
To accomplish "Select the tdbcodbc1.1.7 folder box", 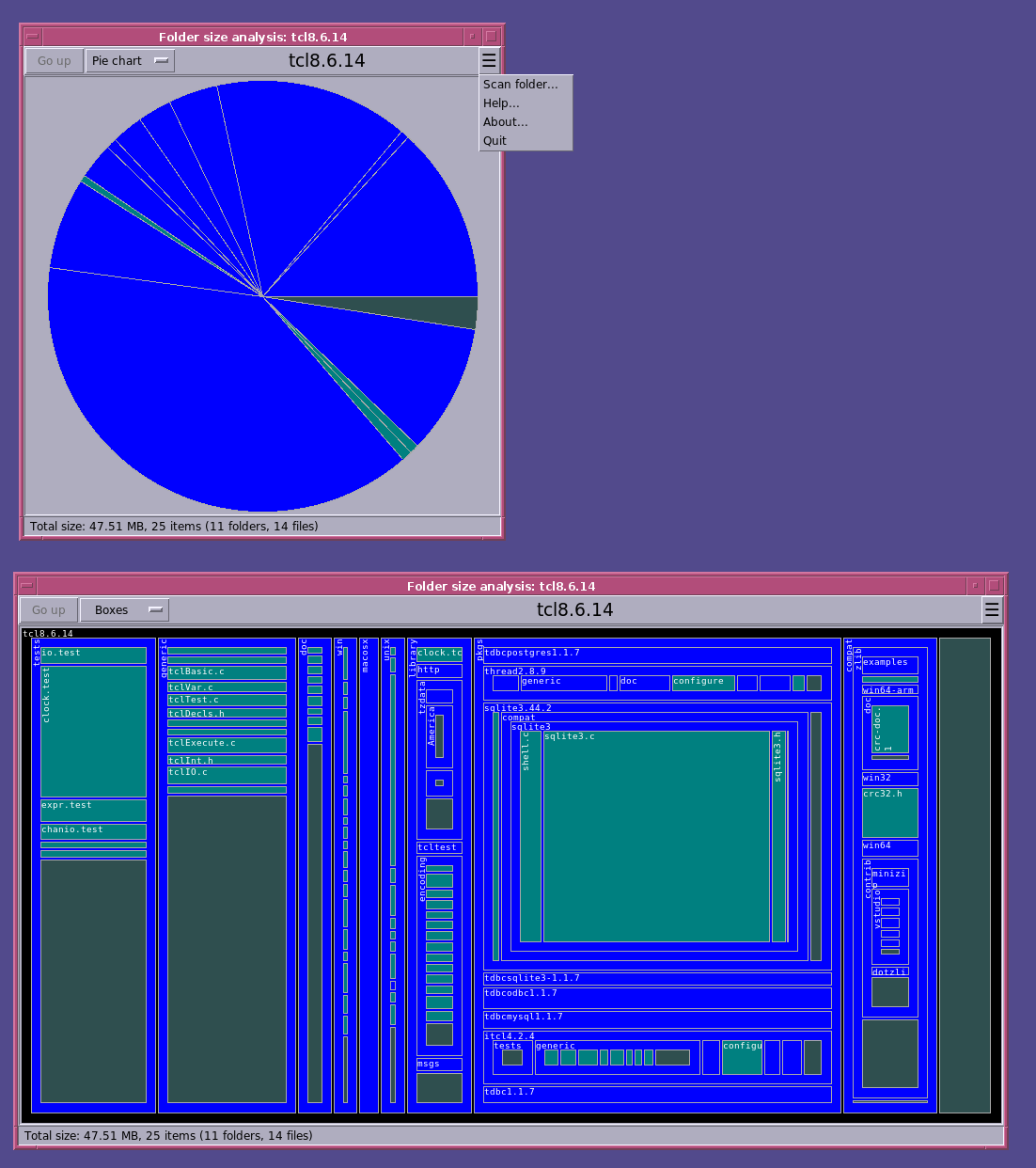I will point(657,998).
